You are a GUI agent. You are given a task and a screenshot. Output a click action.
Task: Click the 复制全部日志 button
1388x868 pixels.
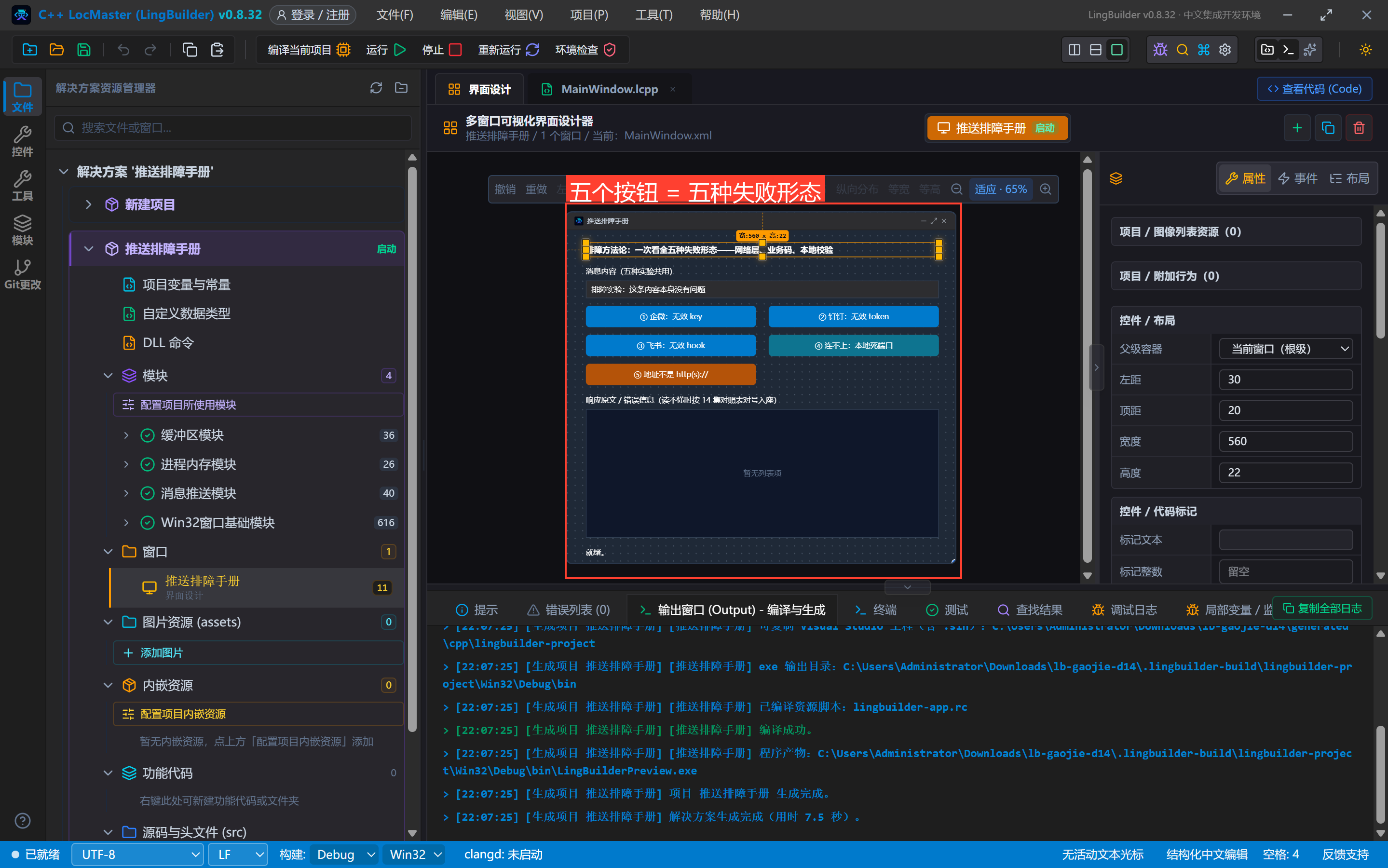(1321, 608)
